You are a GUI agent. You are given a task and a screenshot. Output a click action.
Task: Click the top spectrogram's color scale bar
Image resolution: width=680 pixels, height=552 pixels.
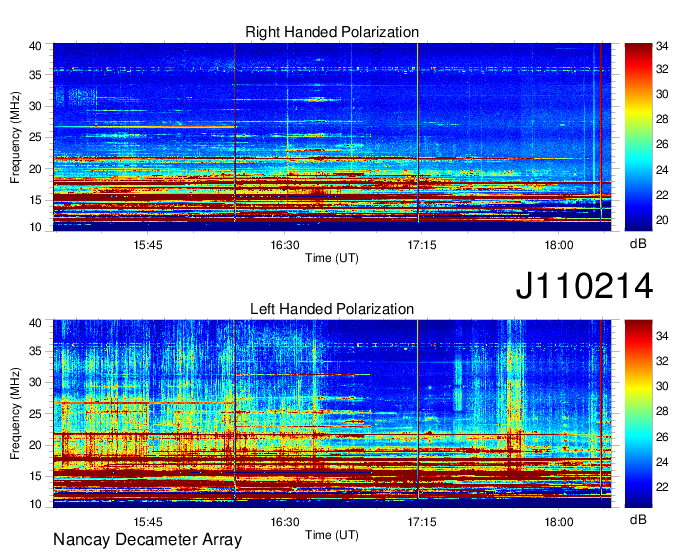coord(638,137)
